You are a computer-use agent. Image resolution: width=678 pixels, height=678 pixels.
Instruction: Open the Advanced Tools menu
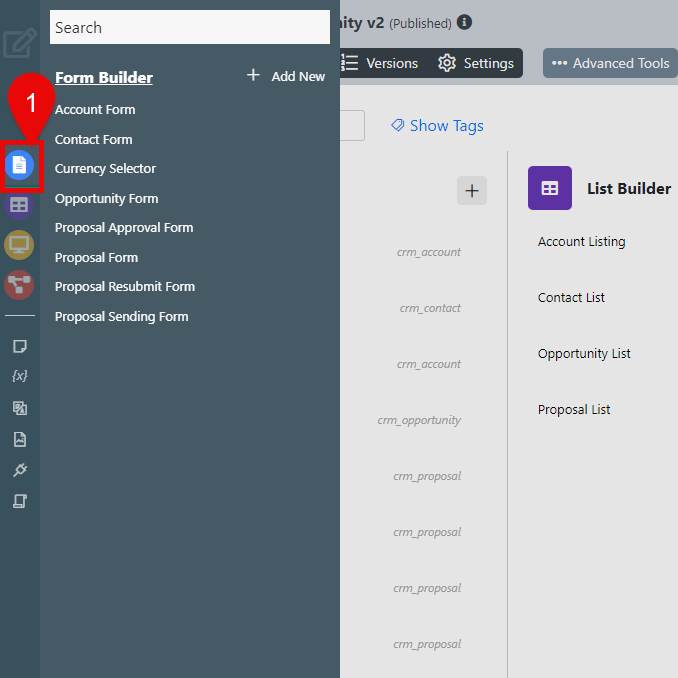pos(610,63)
